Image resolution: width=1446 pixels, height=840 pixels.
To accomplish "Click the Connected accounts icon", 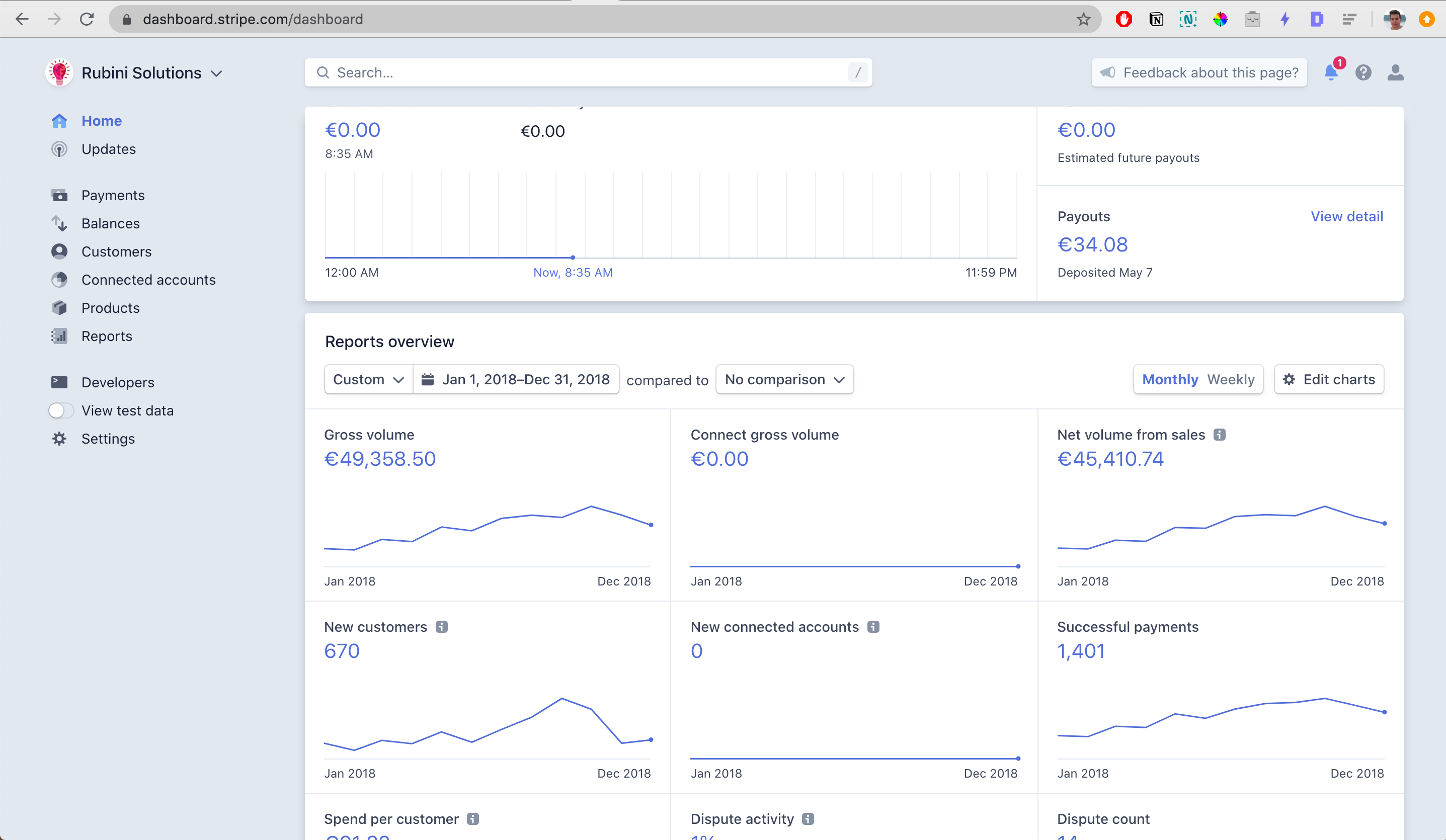I will click(59, 280).
